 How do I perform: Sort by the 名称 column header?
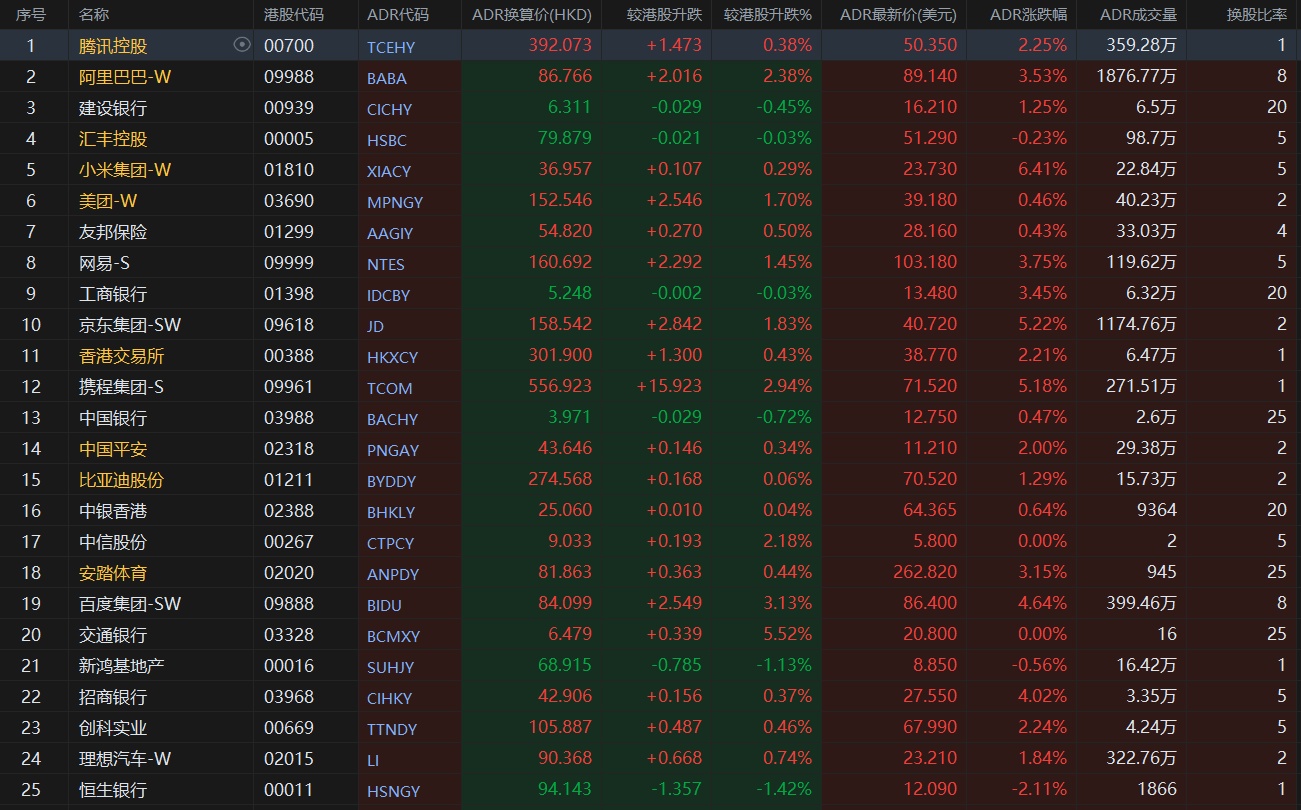(94, 15)
